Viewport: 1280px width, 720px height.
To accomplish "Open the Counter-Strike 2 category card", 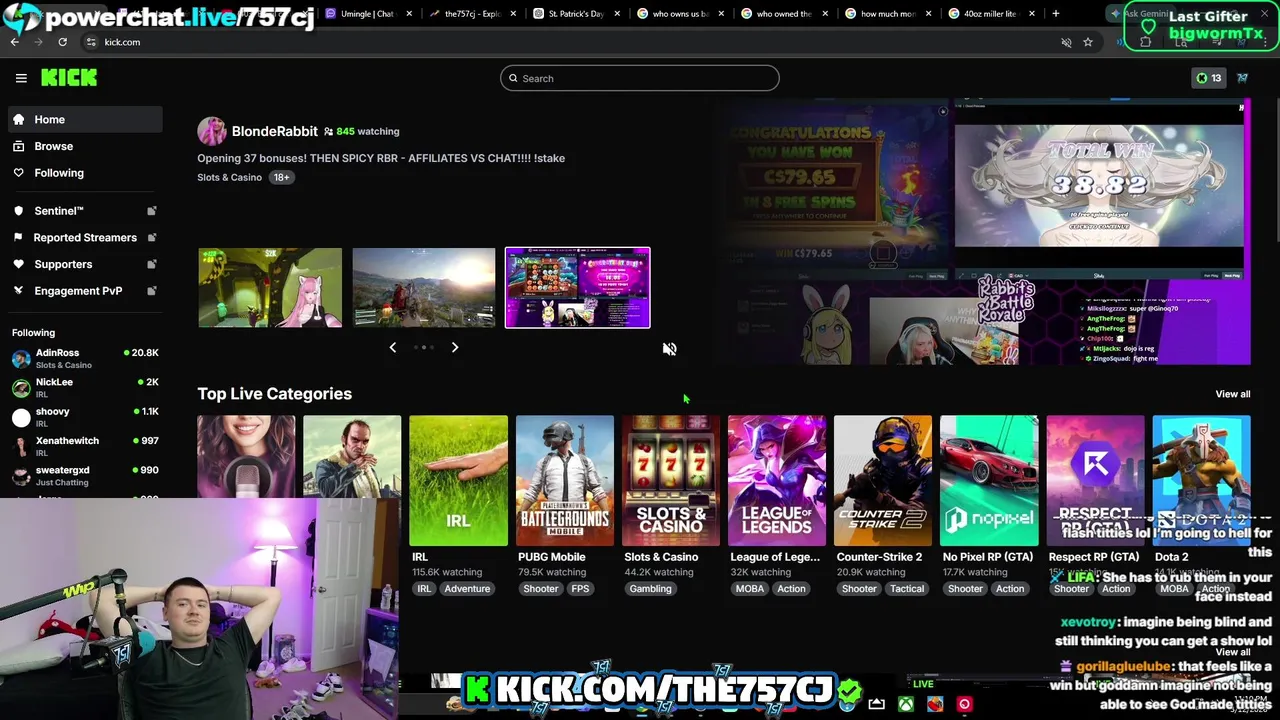I will tap(883, 481).
